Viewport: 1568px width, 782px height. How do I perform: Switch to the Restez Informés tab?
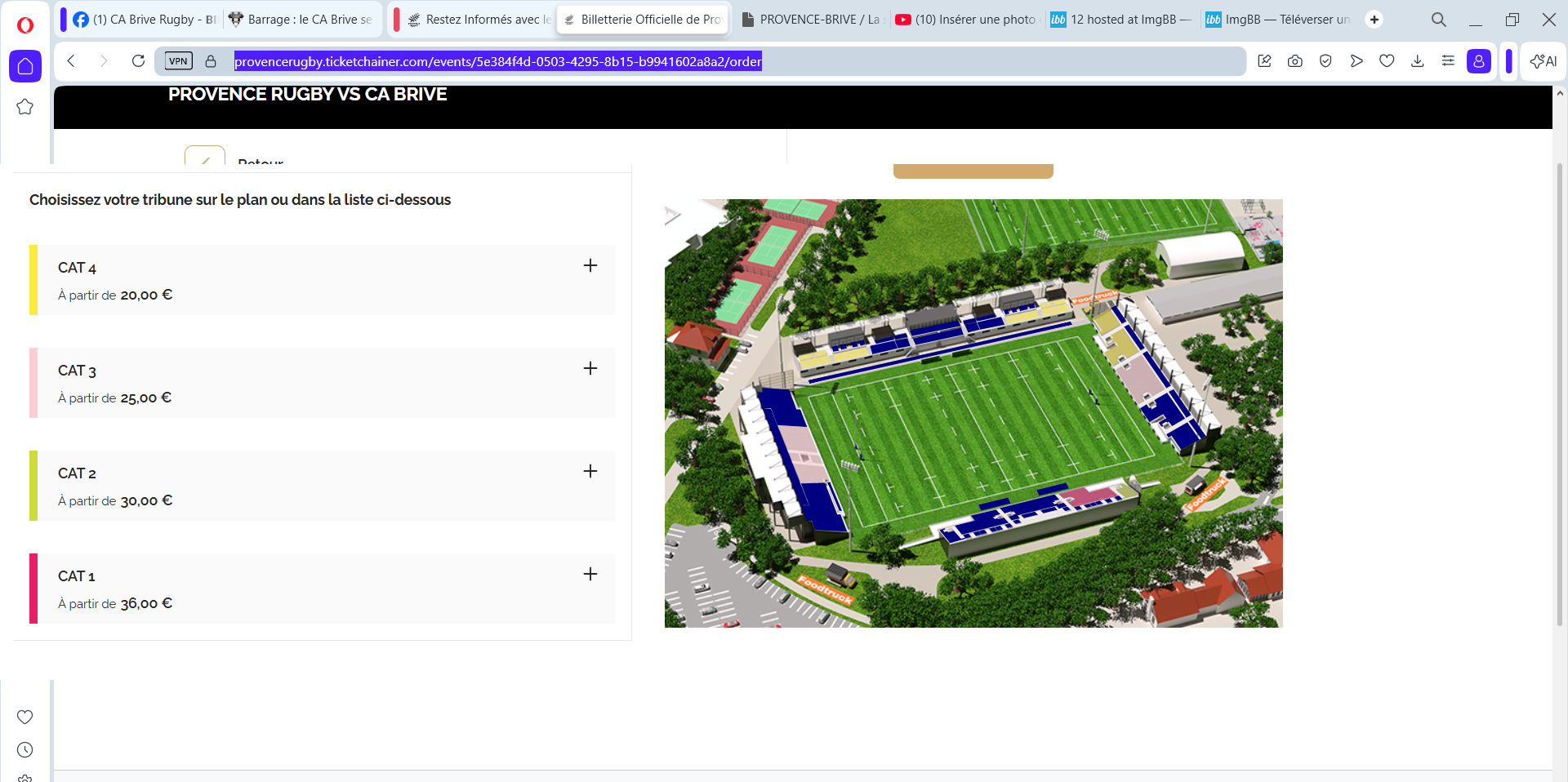[479, 20]
